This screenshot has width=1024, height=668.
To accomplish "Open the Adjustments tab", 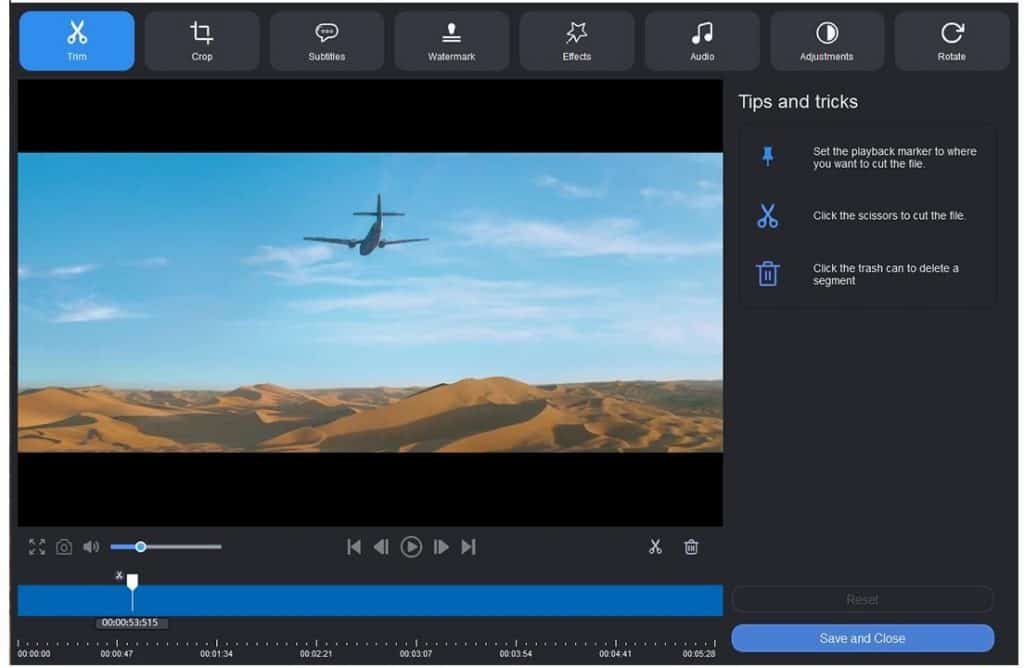I will tap(827, 41).
